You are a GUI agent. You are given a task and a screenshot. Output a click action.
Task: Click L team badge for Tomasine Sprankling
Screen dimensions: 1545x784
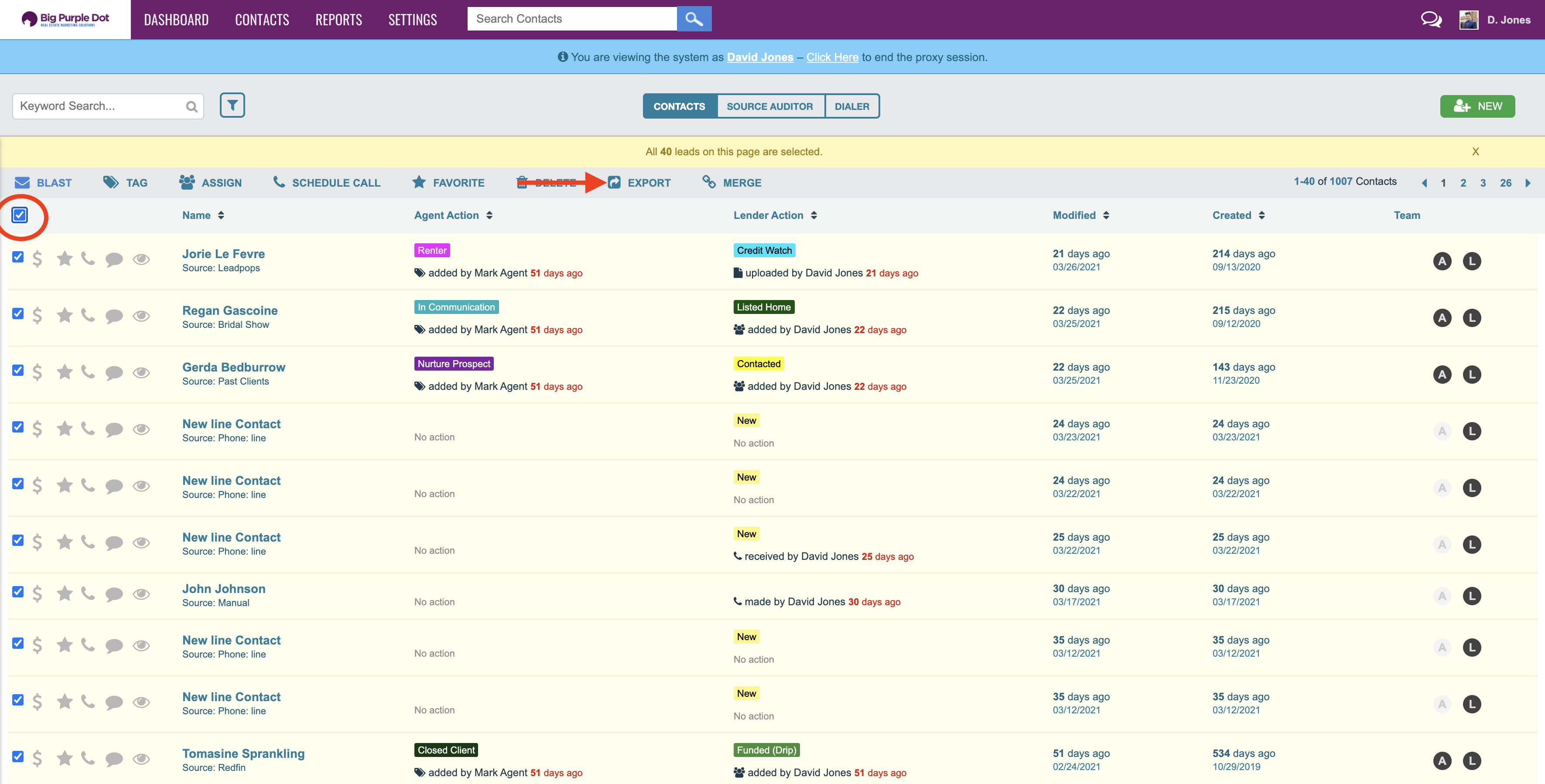[x=1472, y=760]
